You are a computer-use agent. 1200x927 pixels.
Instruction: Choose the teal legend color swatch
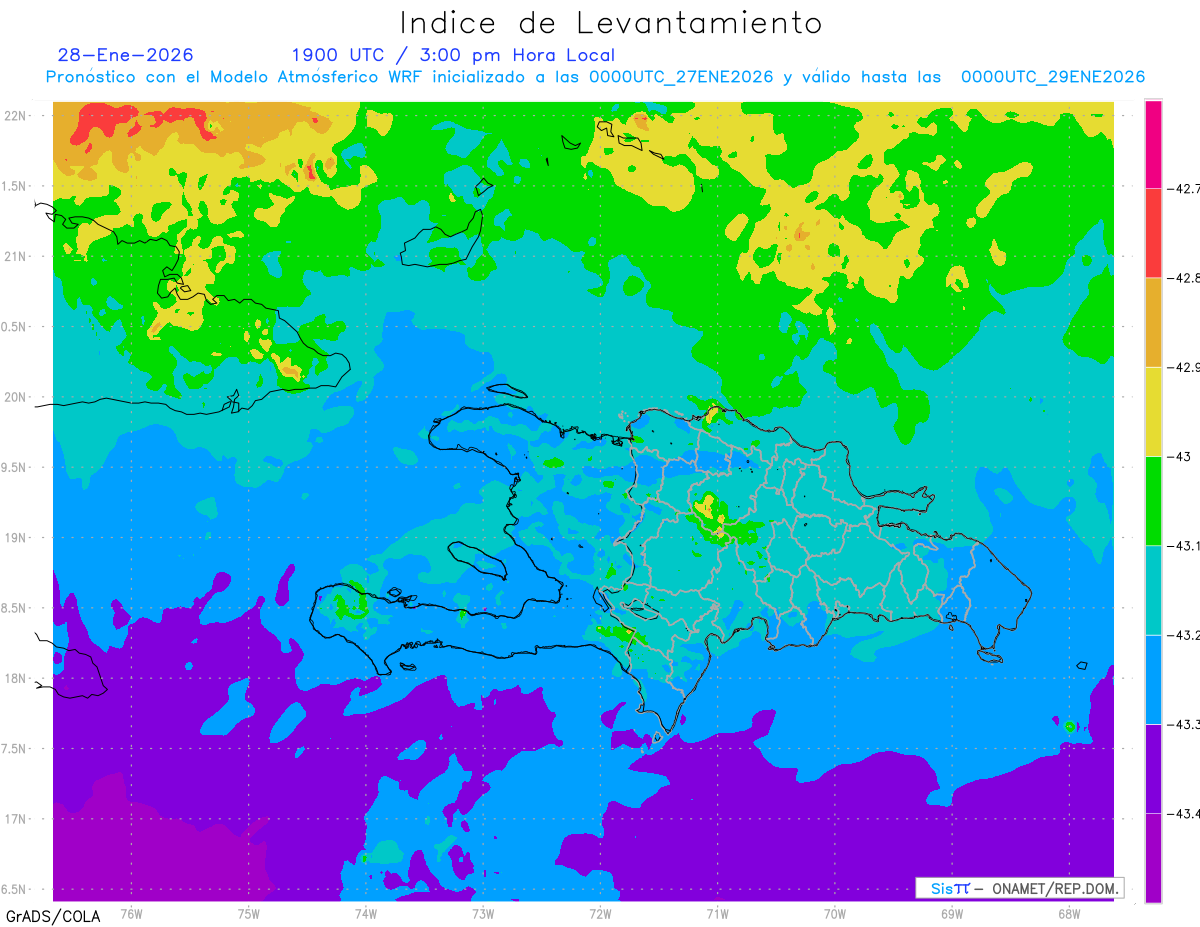(x=1153, y=589)
